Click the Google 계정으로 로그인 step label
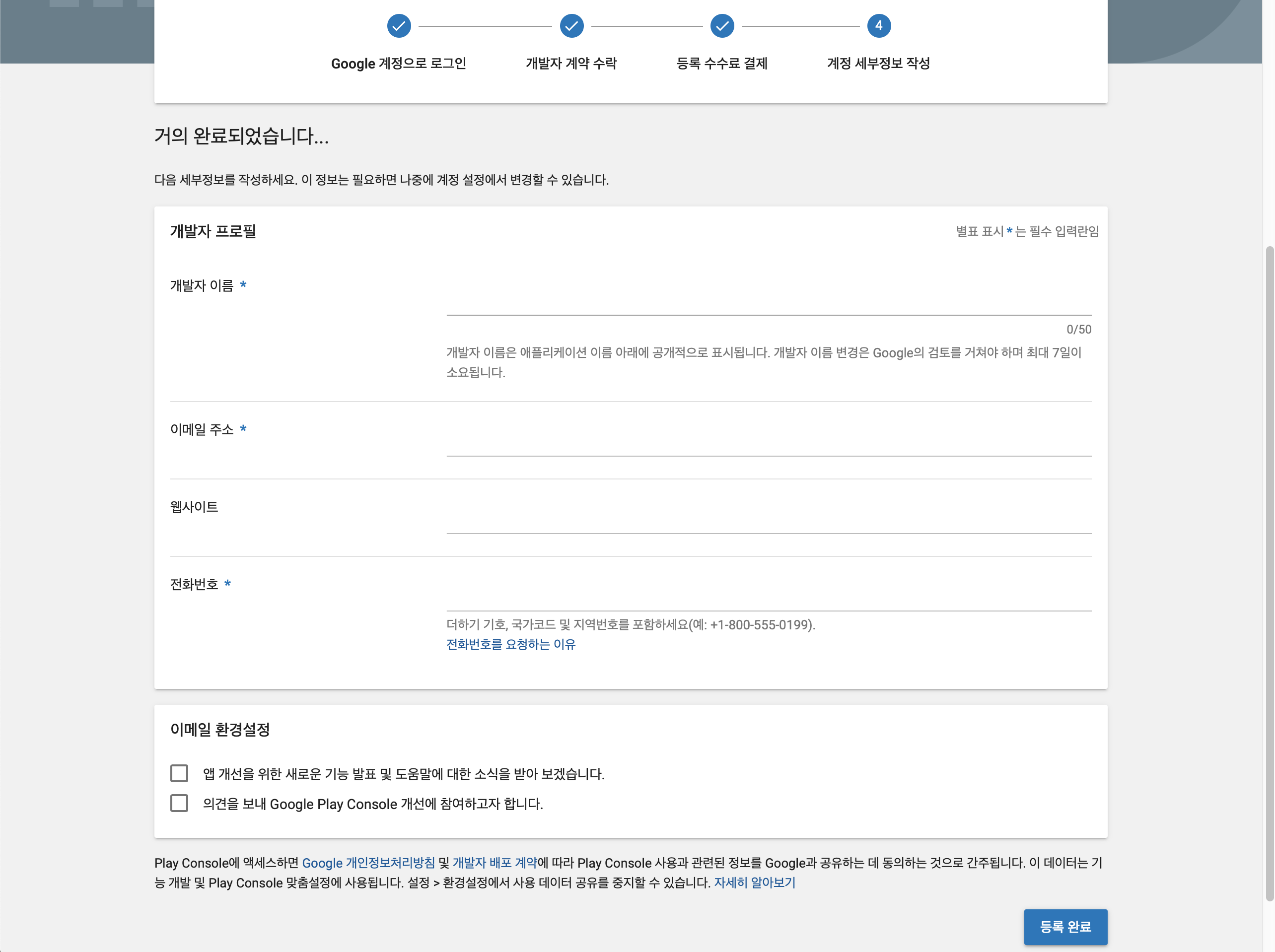1275x952 pixels. pos(398,64)
